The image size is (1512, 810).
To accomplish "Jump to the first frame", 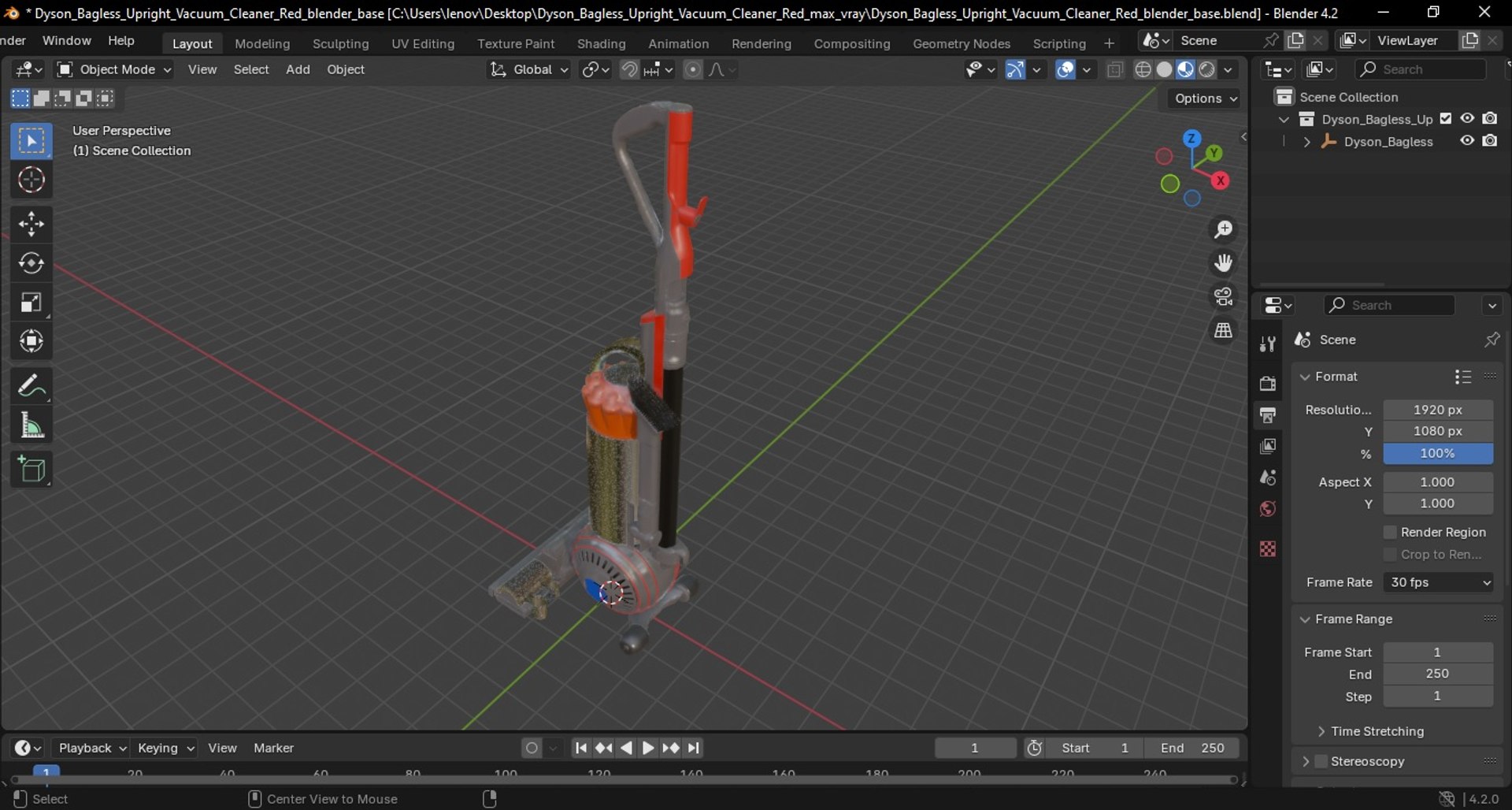I will click(x=580, y=748).
